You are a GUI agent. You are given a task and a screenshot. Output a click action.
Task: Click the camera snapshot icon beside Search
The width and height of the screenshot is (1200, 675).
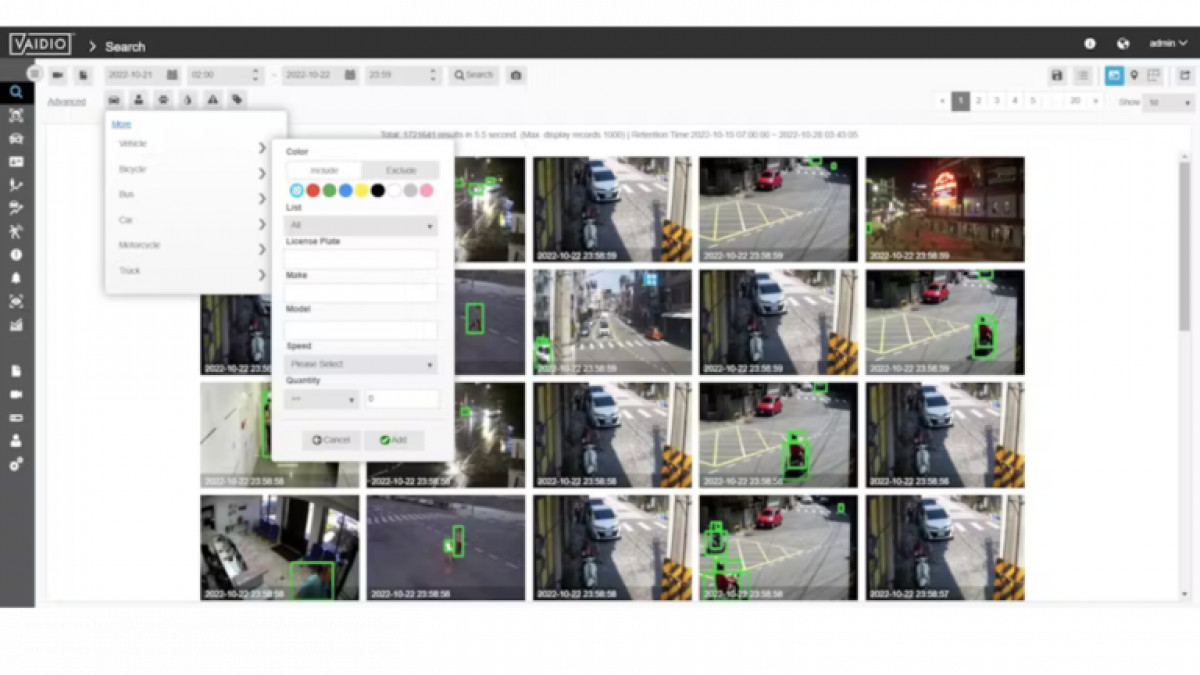[x=516, y=75]
